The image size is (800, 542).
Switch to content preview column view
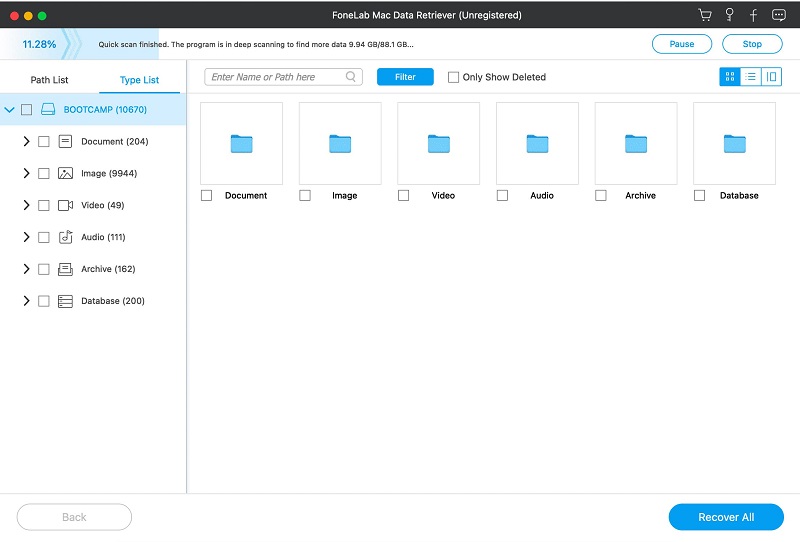(771, 77)
